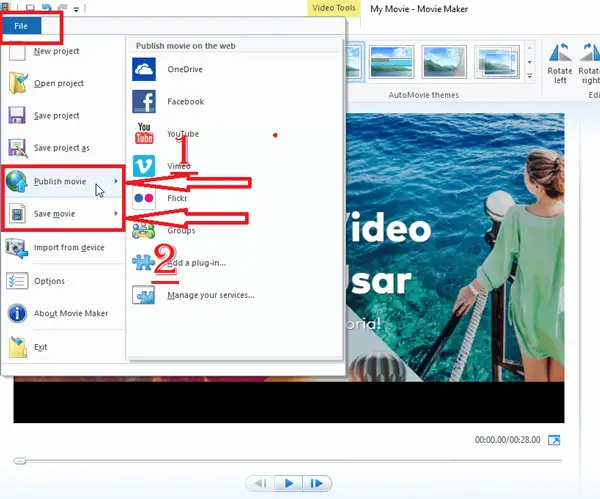
Task: Click the Rotate right icon
Action: 590,53
